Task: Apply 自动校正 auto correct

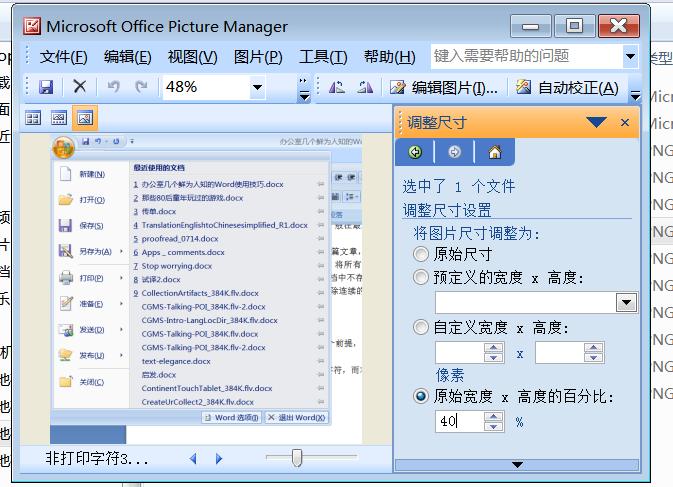Action: (567, 88)
